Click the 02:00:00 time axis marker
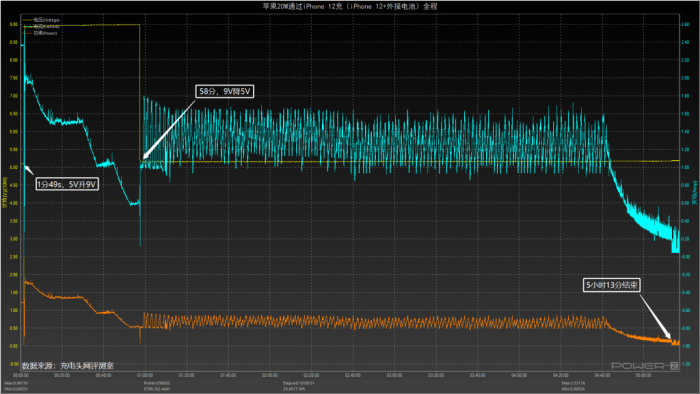The image size is (700, 394). tap(270, 375)
